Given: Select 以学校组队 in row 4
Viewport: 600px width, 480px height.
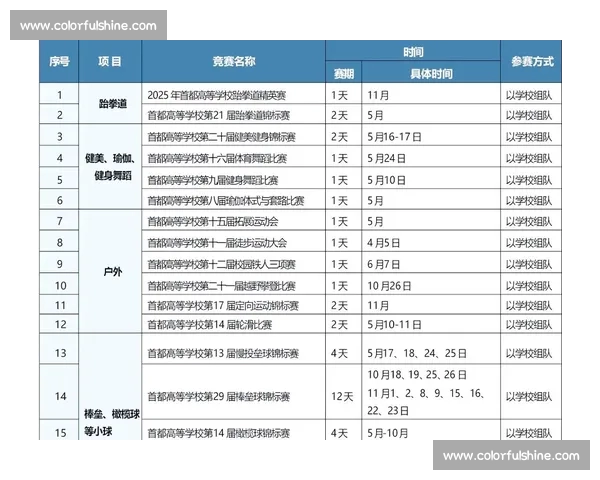Looking at the screenshot, I should [529, 158].
